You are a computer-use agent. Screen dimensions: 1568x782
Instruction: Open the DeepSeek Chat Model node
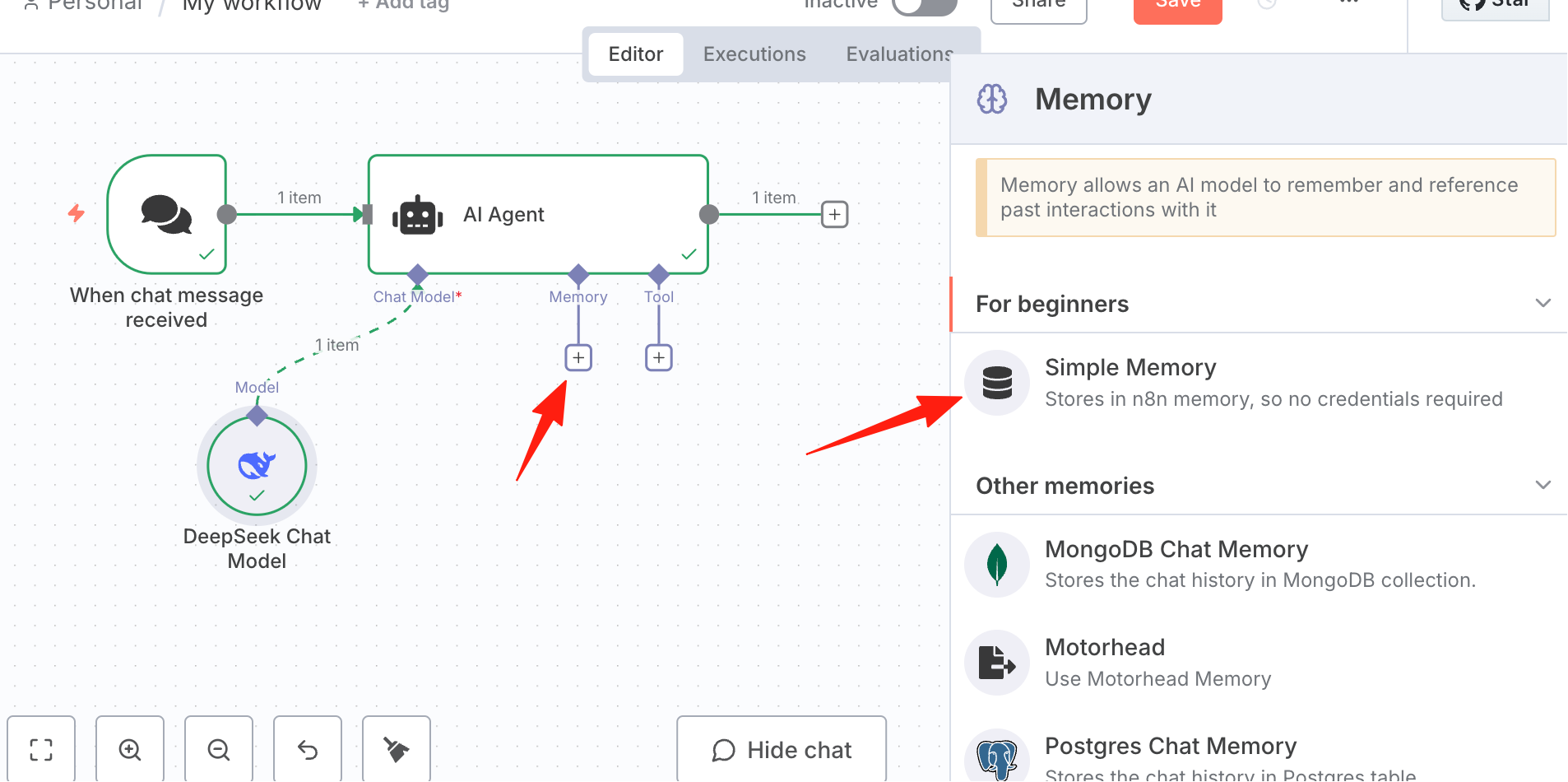point(257,466)
